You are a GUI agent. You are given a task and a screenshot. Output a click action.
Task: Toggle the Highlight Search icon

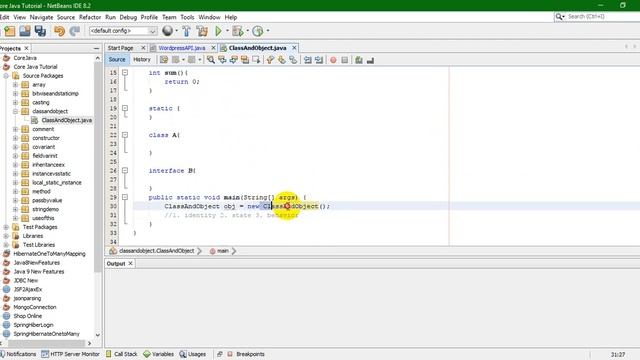[245, 60]
